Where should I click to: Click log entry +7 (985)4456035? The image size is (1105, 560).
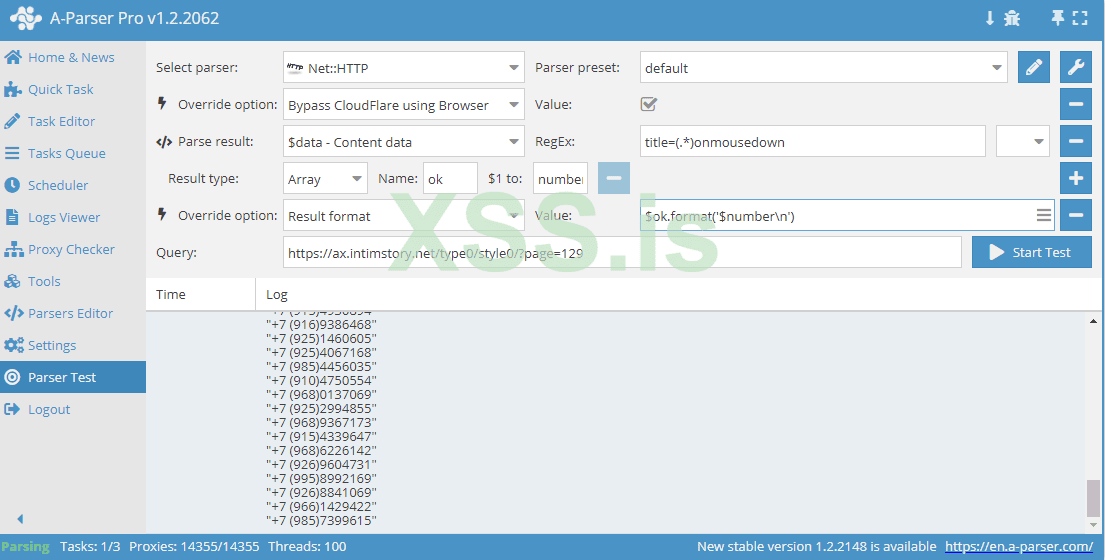[x=321, y=366]
